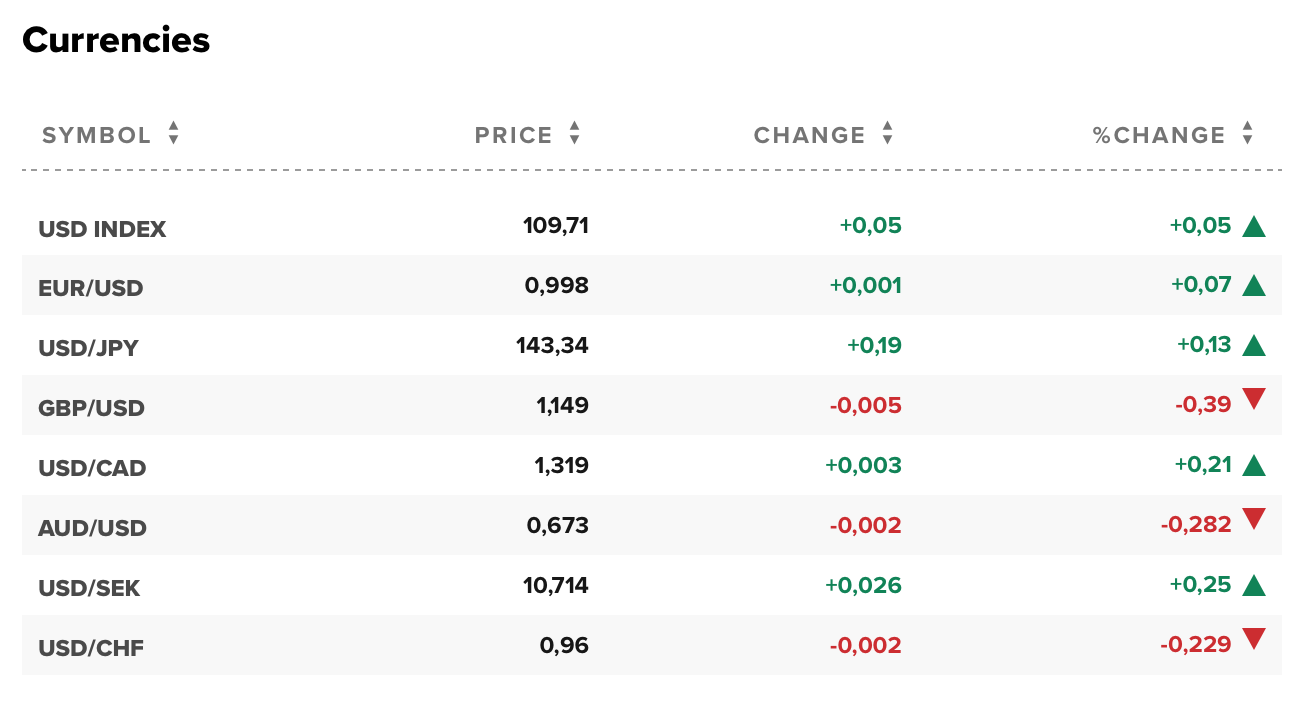Click the Currencies section heading
The image size is (1314, 714).
pos(116,40)
